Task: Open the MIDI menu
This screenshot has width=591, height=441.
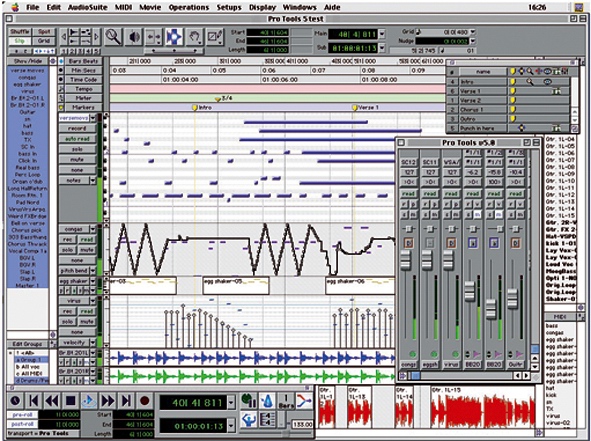Action: [123, 7]
